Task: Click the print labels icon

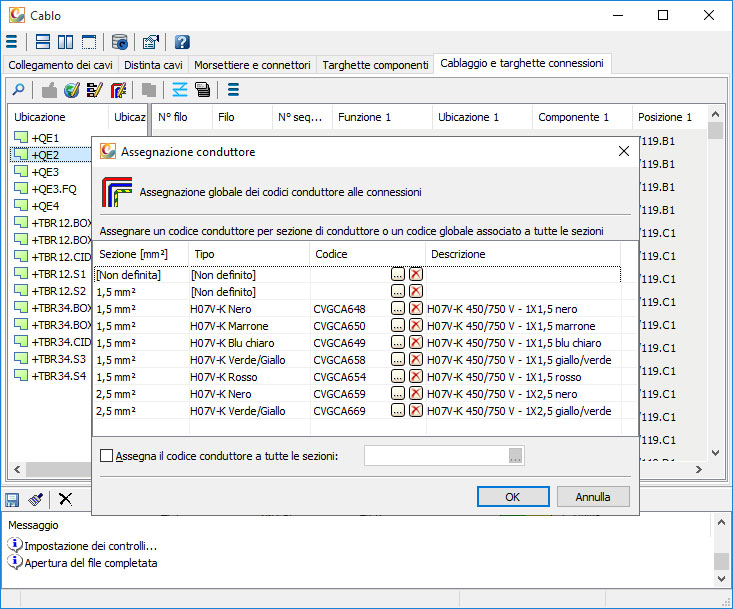Action: point(203,89)
